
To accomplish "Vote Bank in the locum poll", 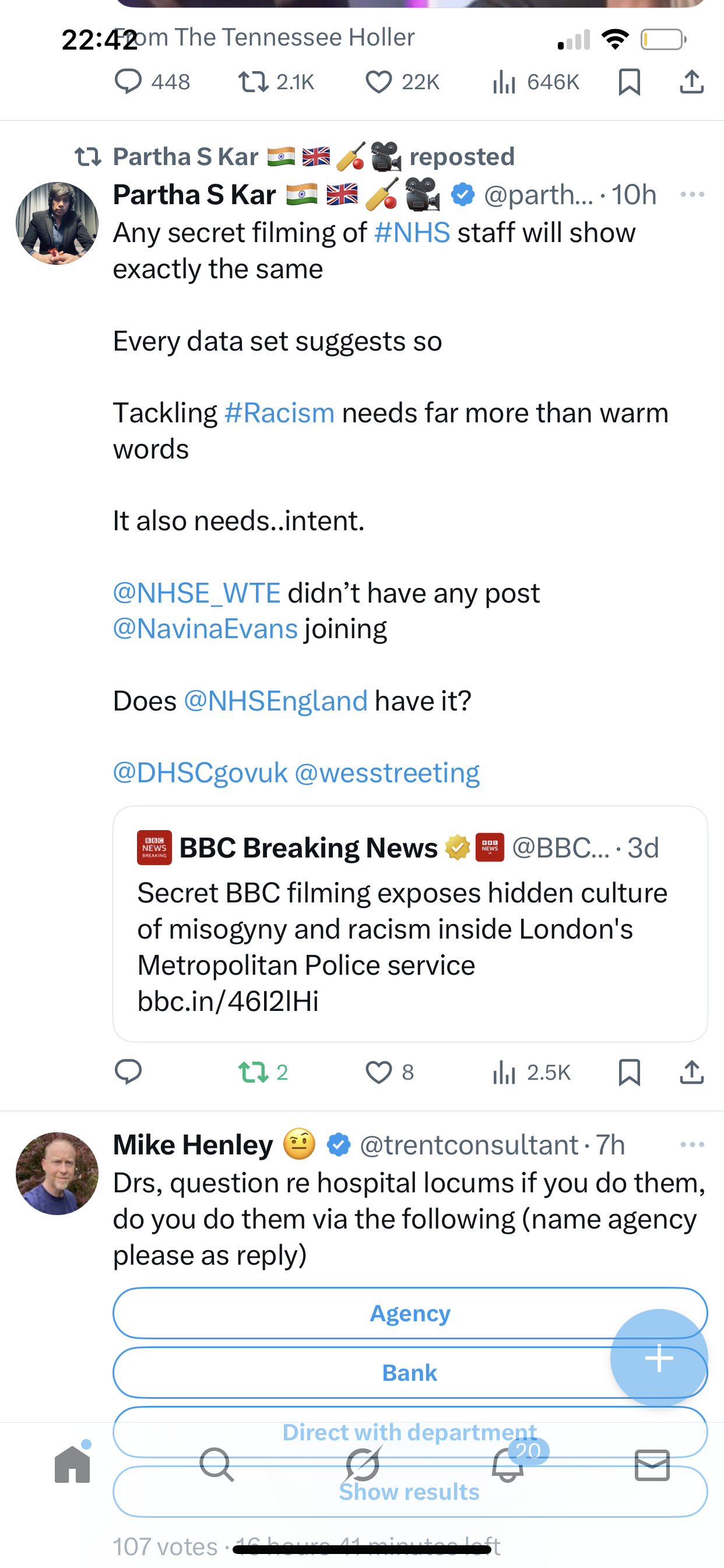I will [365, 1373].
